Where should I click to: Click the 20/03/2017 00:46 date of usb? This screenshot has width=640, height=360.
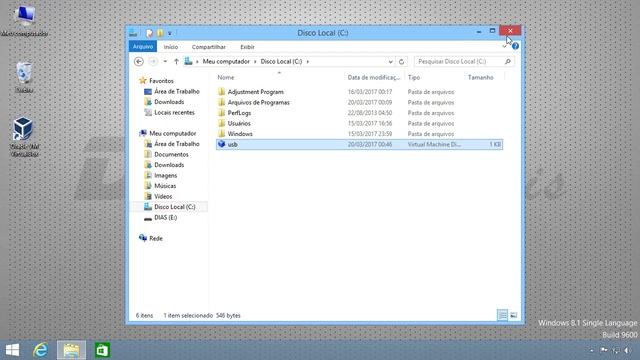[x=370, y=144]
